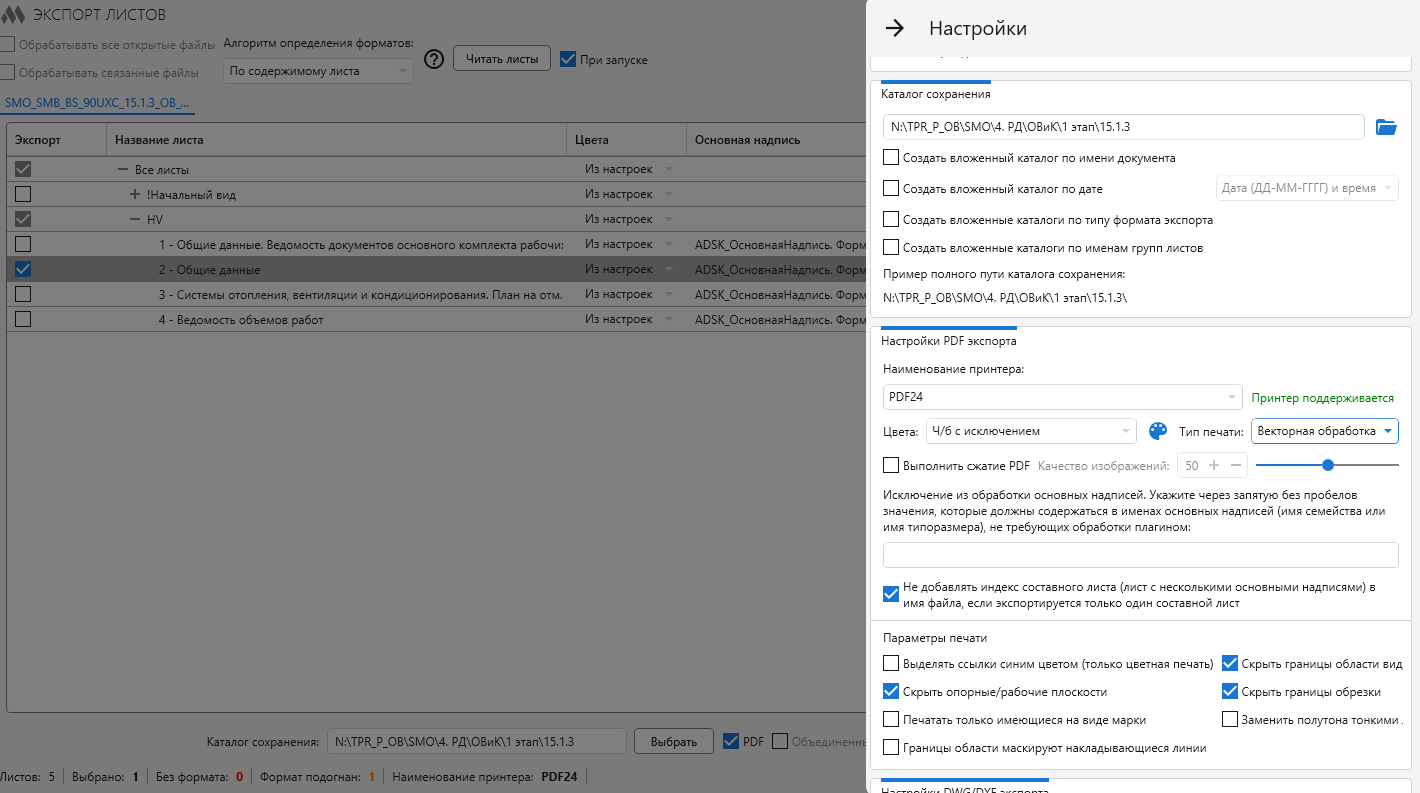
Task: Switch to SMO_SMB_BS_90UXC file tab
Action: pyautogui.click(x=96, y=103)
